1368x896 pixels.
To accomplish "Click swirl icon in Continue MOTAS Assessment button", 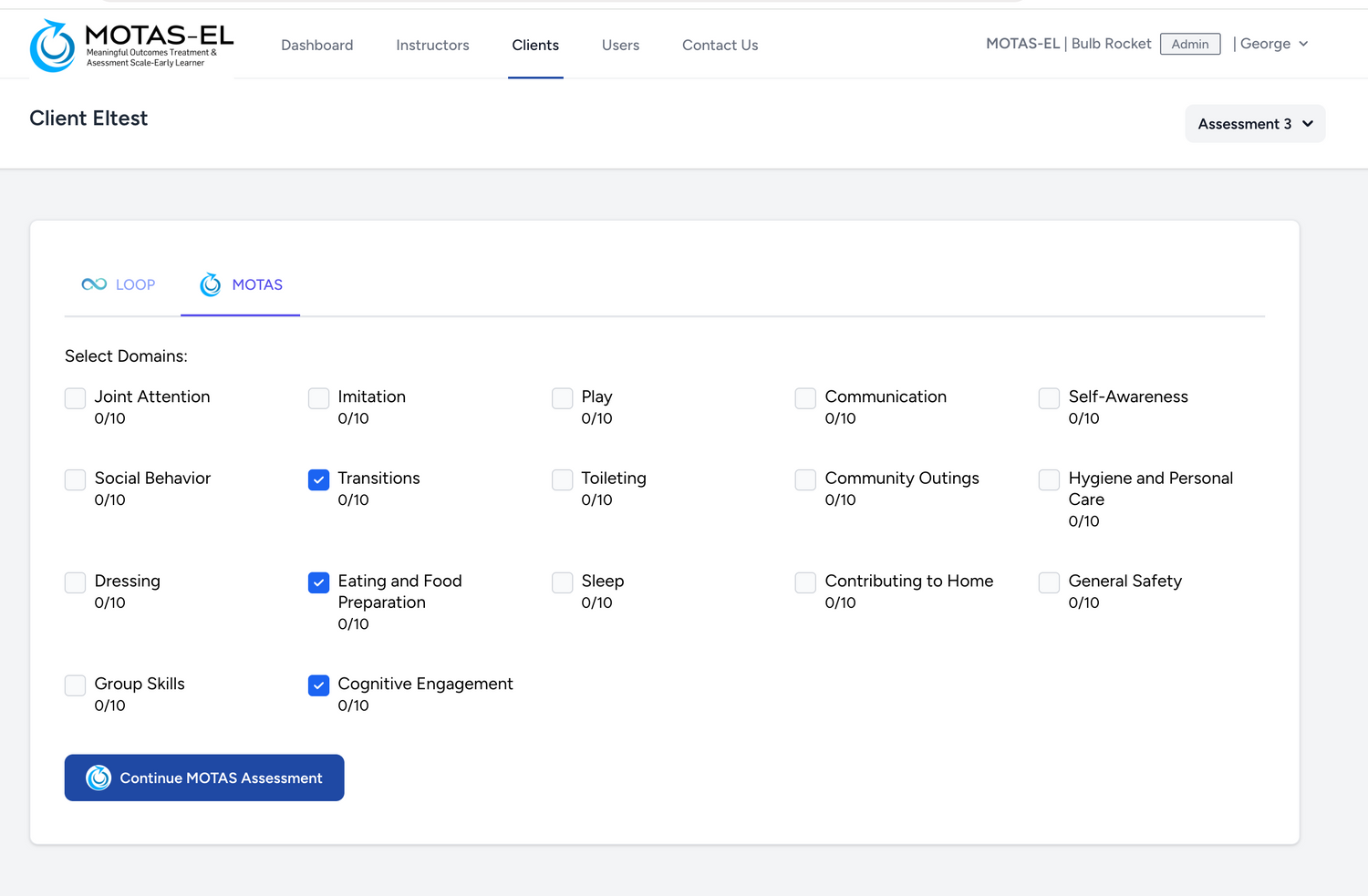I will point(98,778).
